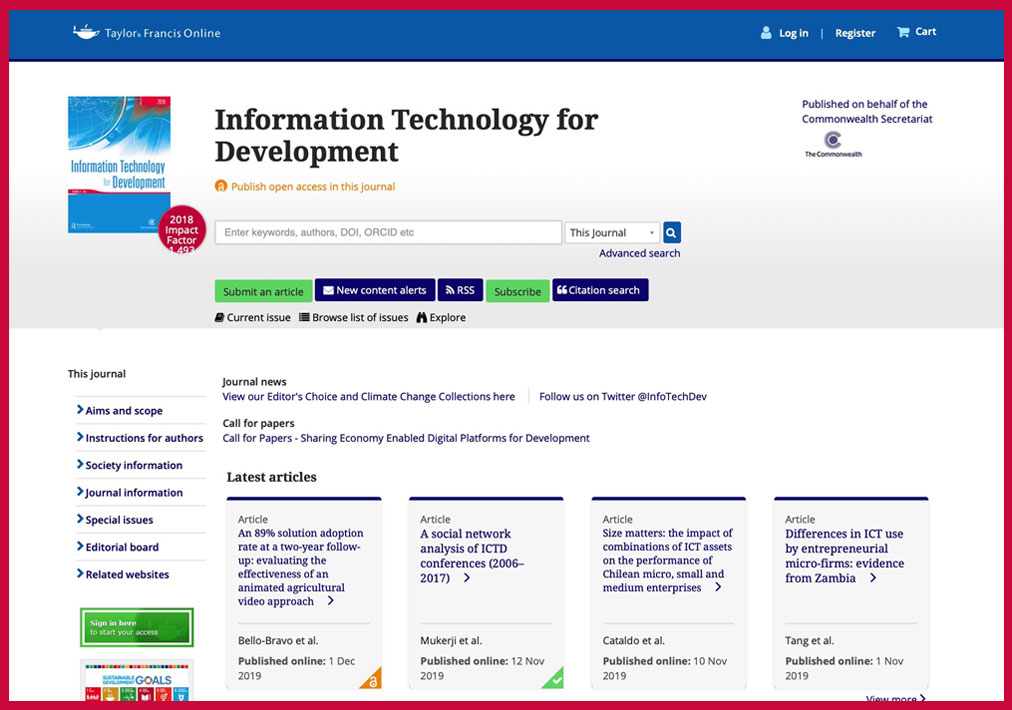The width and height of the screenshot is (1012, 710).
Task: Click arrow after social network analysis title
Action: click(x=467, y=578)
